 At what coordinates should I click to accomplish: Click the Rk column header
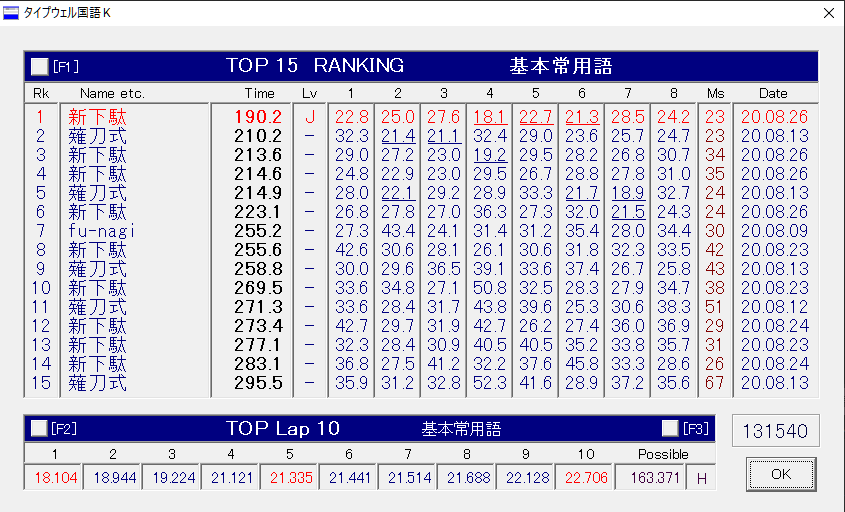(x=41, y=93)
